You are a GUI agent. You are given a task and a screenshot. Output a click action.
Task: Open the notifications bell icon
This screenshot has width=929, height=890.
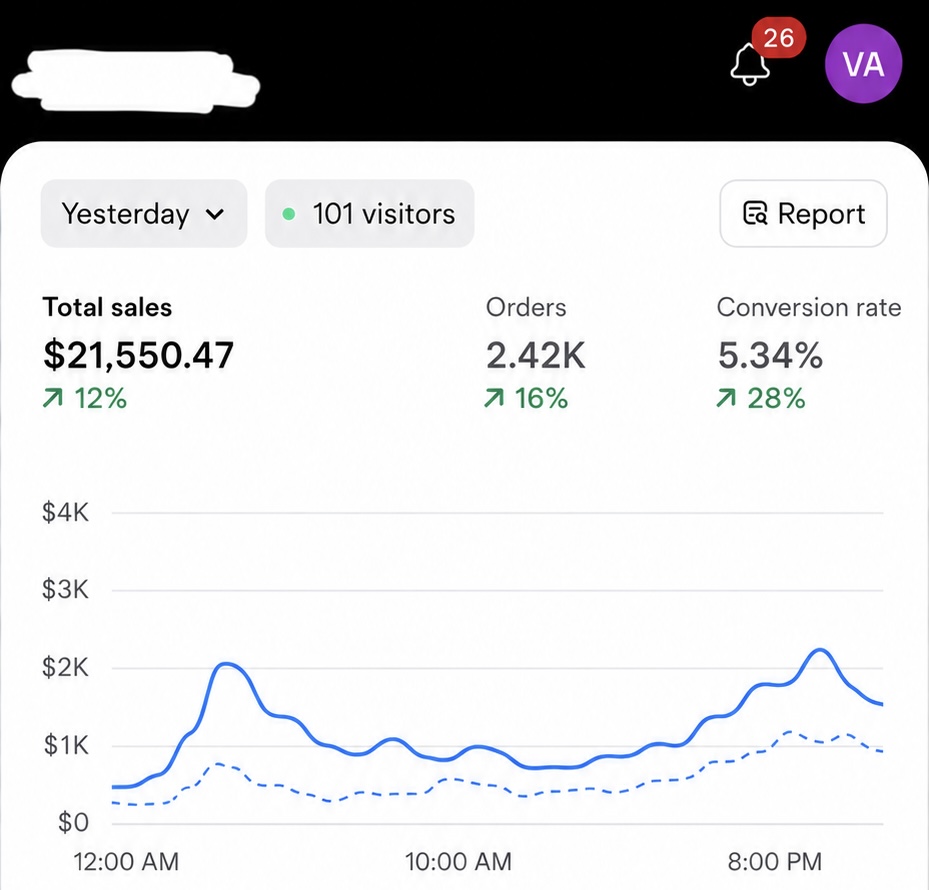(749, 65)
